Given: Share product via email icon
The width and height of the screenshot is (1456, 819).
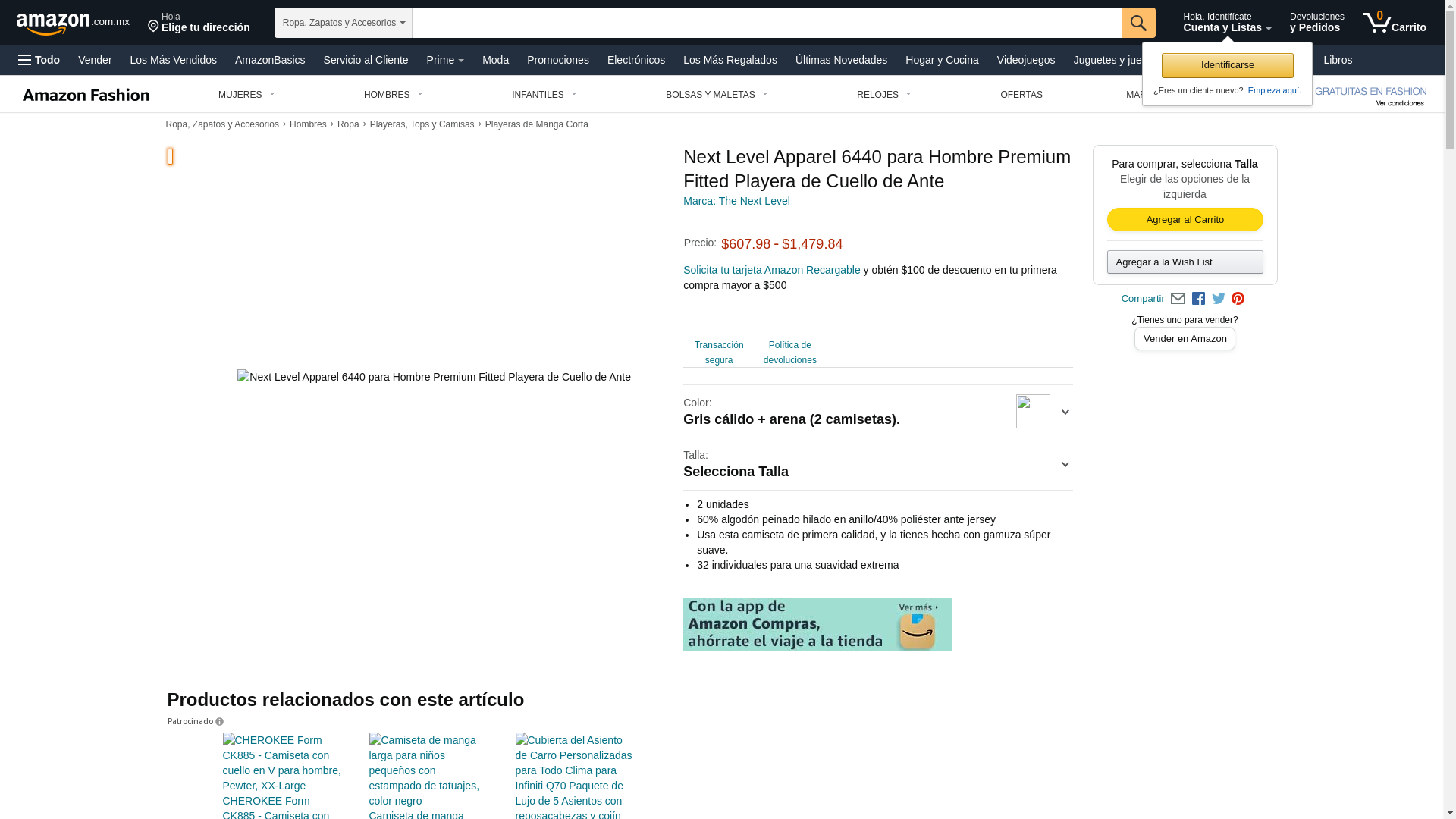Looking at the screenshot, I should pos(1178,299).
